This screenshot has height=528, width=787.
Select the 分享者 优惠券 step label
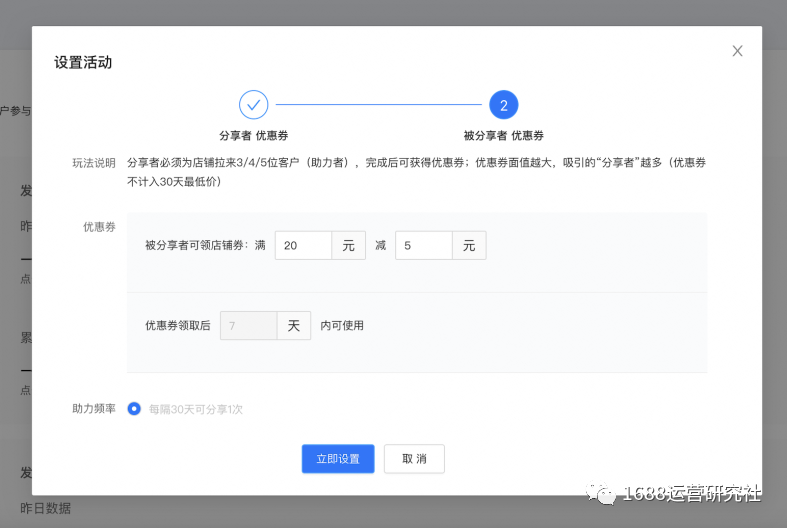pyautogui.click(x=253, y=136)
